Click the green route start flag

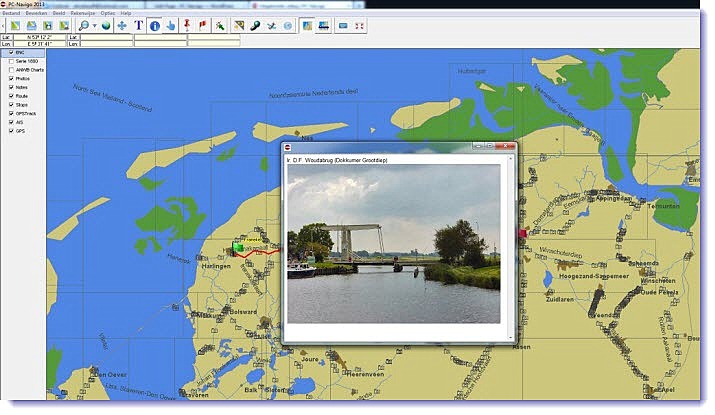point(238,248)
